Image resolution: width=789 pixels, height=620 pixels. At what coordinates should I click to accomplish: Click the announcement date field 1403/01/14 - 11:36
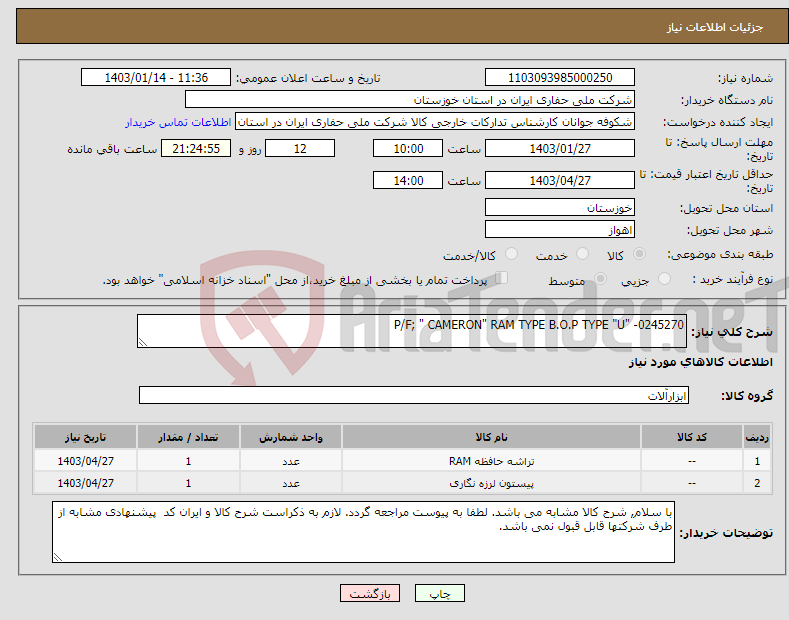point(156,78)
